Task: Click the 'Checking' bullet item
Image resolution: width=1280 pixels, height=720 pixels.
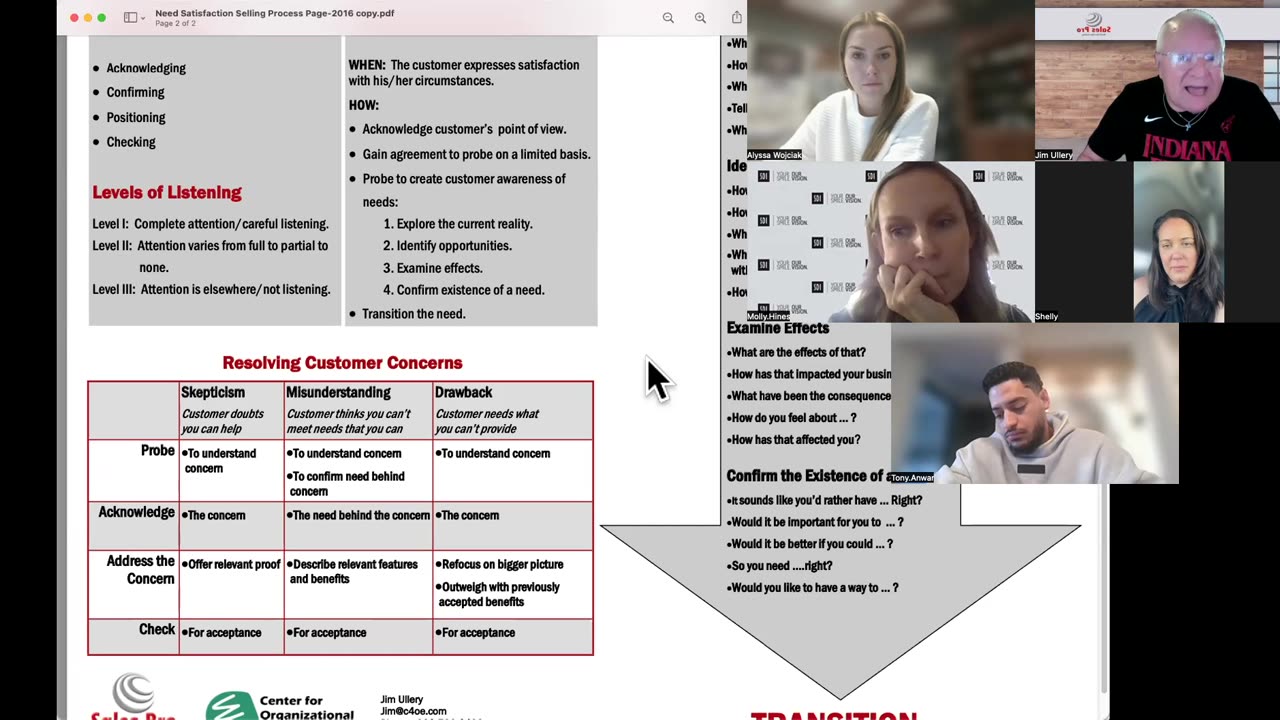Action: pos(131,142)
